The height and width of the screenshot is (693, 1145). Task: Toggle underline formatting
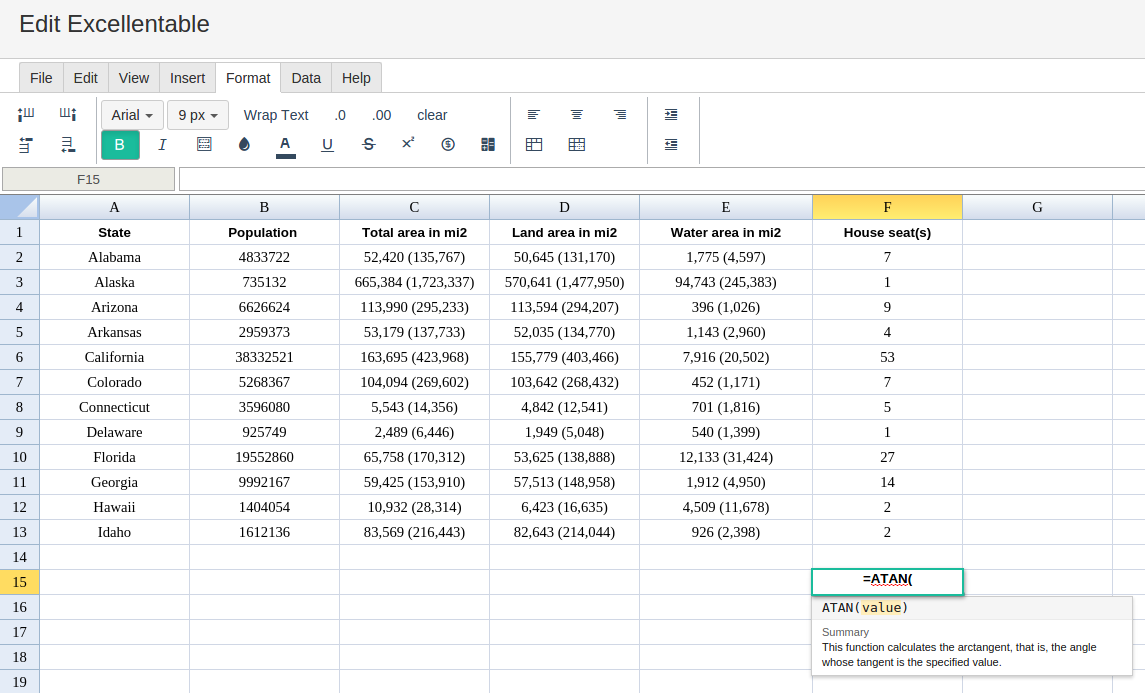327,145
